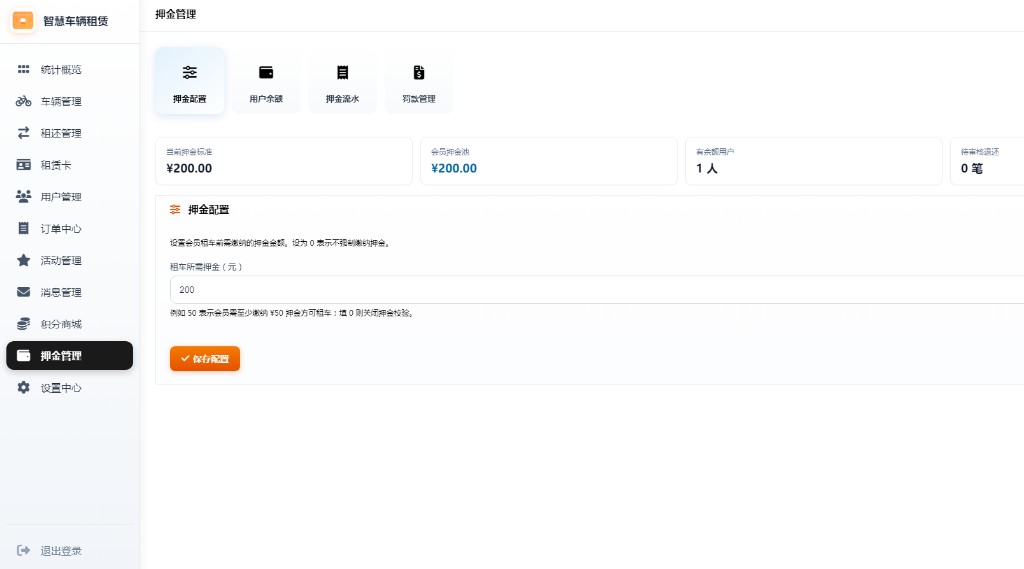This screenshot has width=1024, height=569.
Task: Click the 押金配置 section heading text
Action: (208, 210)
